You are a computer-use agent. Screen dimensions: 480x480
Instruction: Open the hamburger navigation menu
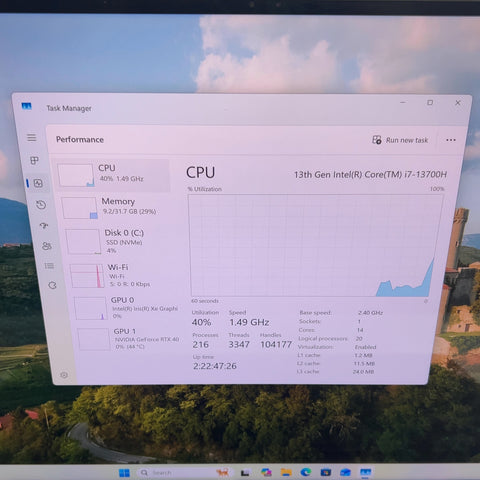tap(32, 138)
